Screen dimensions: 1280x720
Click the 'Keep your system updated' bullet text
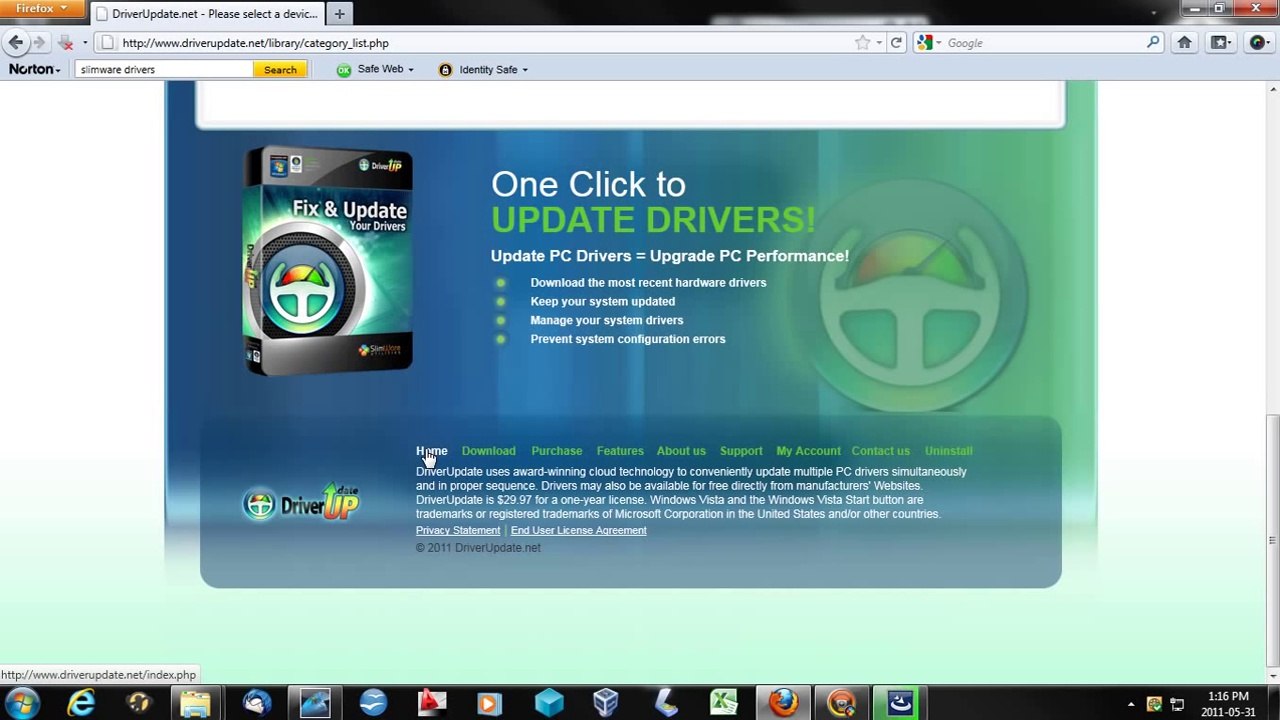tap(602, 301)
